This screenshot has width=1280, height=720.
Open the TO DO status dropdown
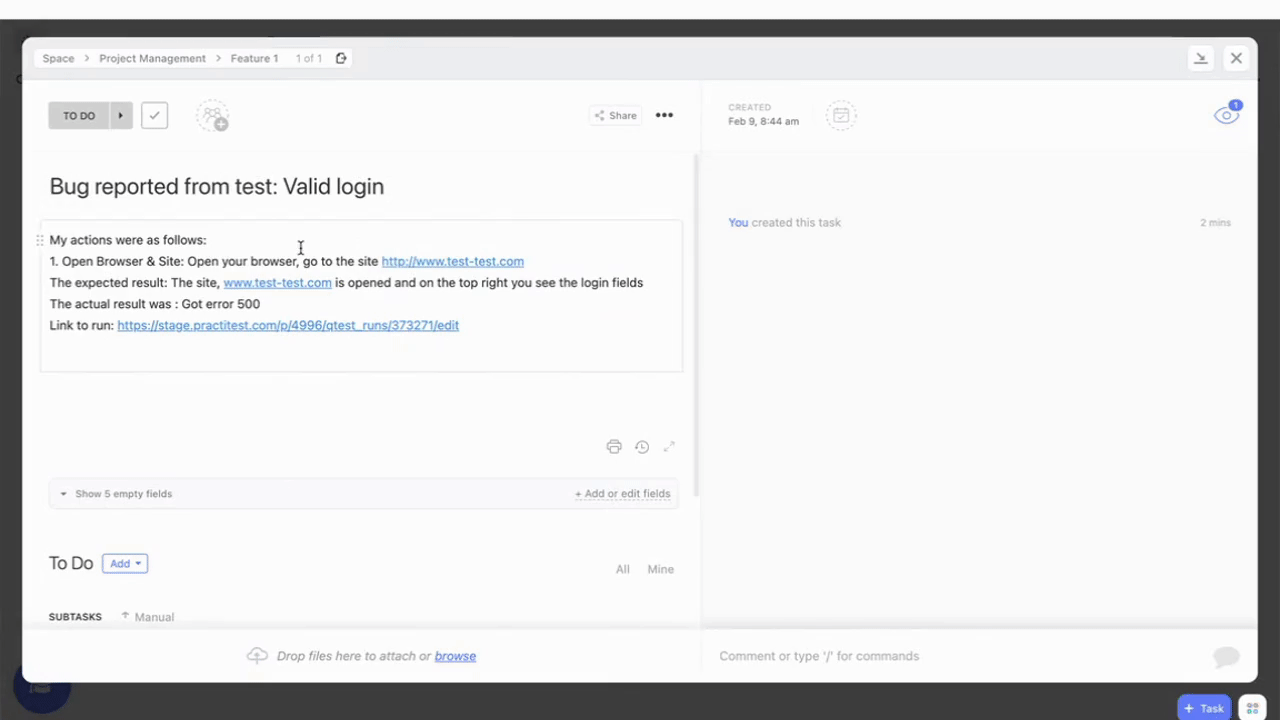(x=79, y=116)
